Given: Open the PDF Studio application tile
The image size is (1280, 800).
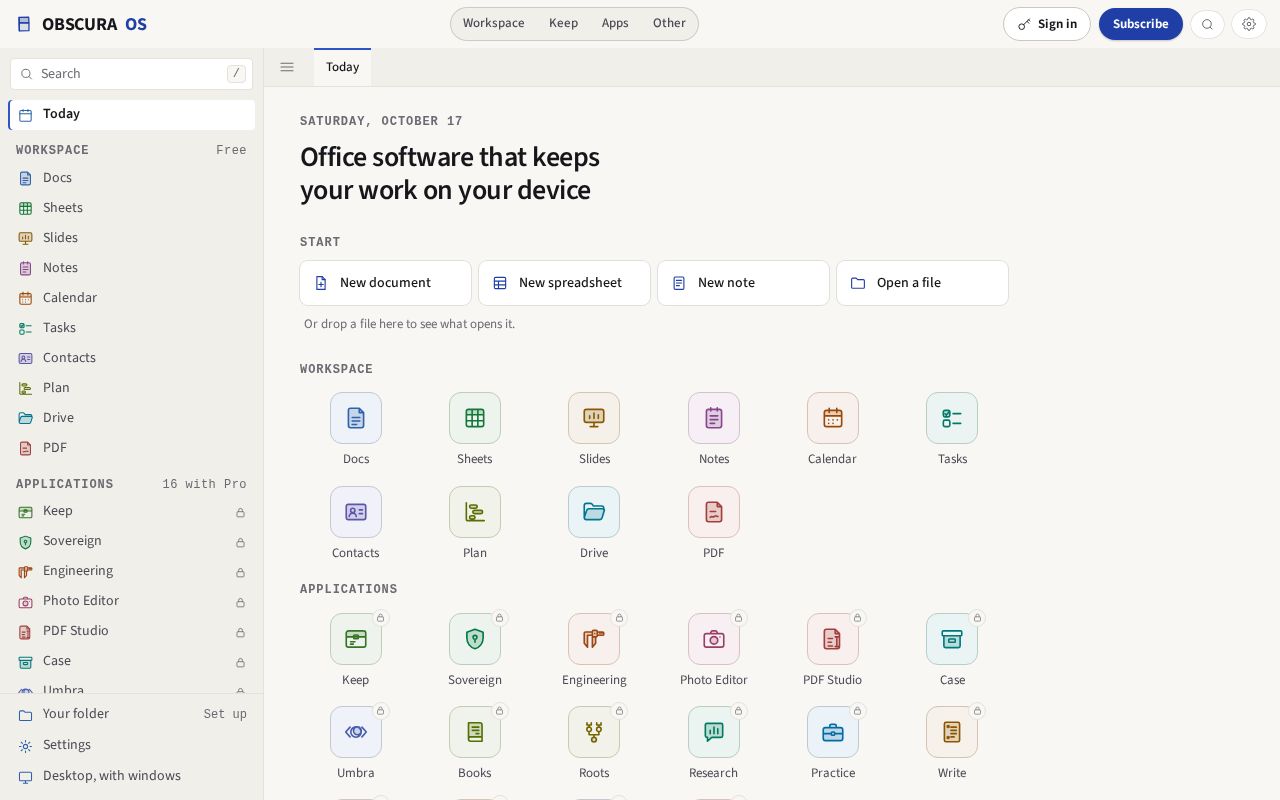Looking at the screenshot, I should point(833,639).
